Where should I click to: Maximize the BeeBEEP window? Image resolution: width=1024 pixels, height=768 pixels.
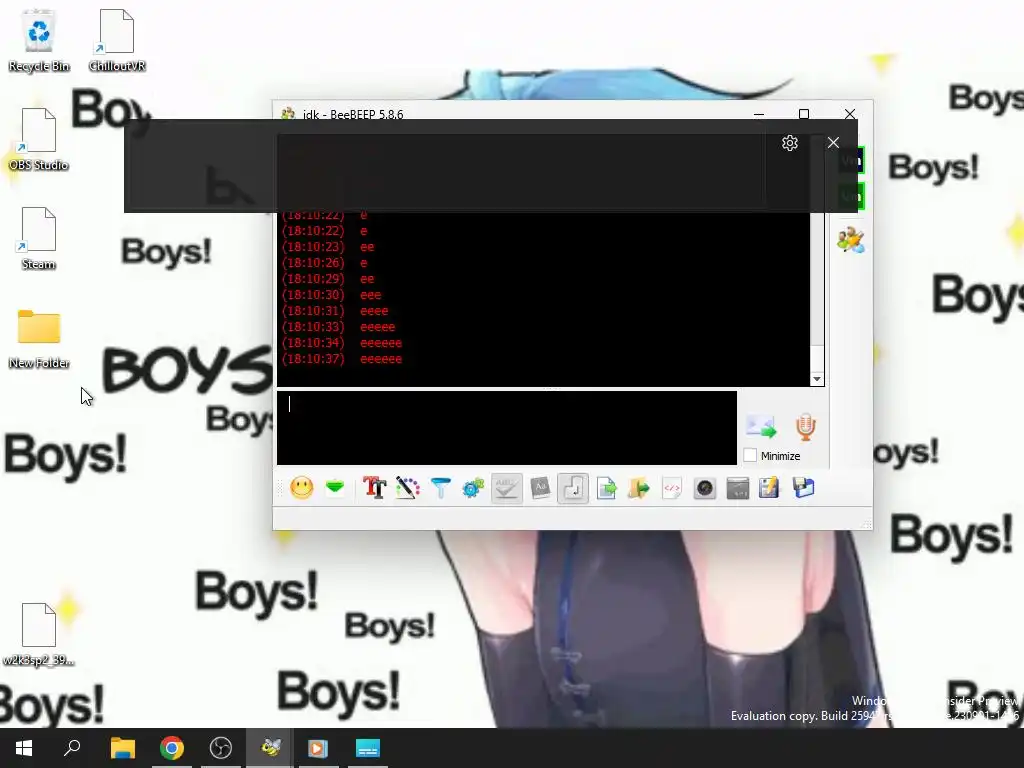tap(804, 114)
